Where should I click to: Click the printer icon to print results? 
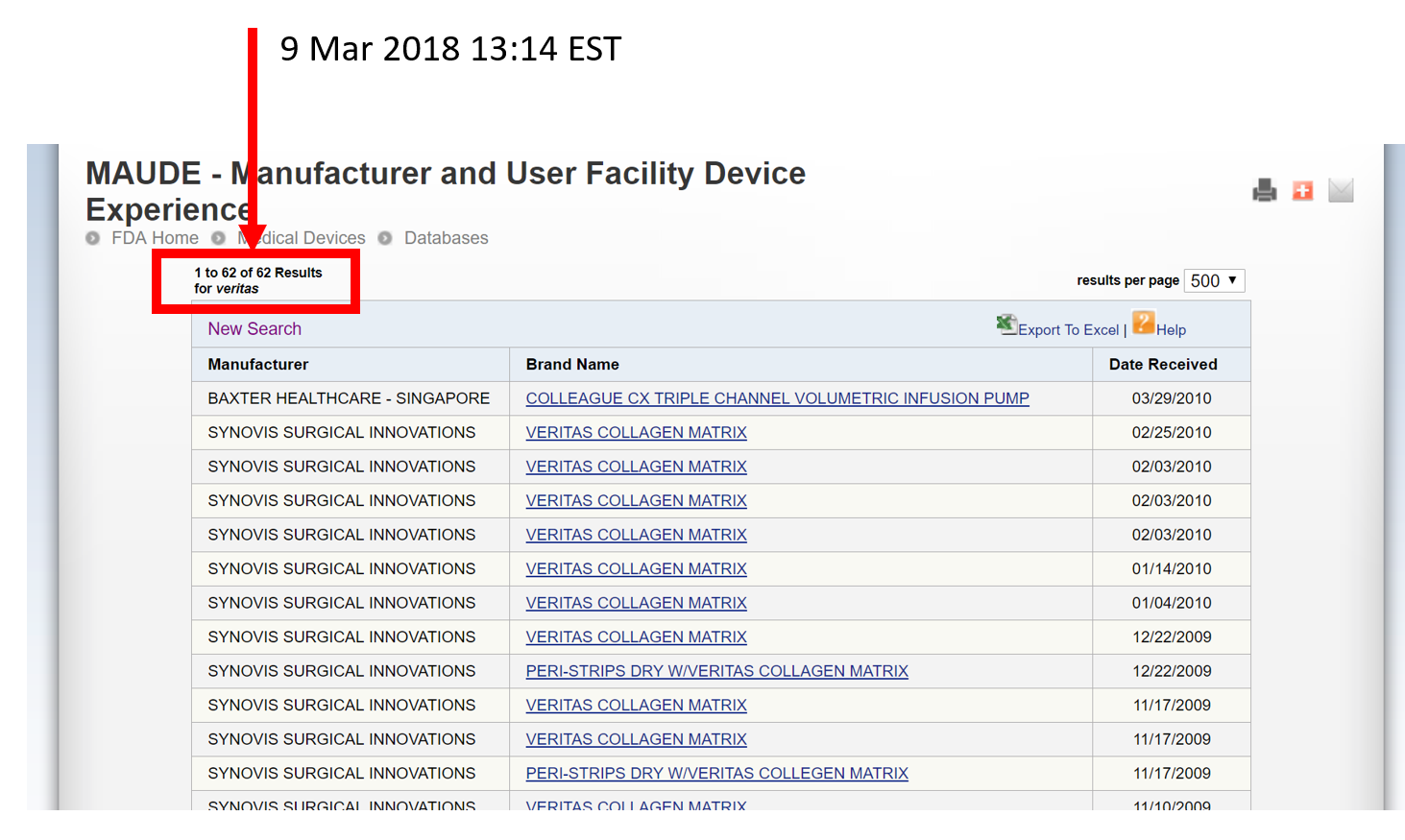point(1265,190)
